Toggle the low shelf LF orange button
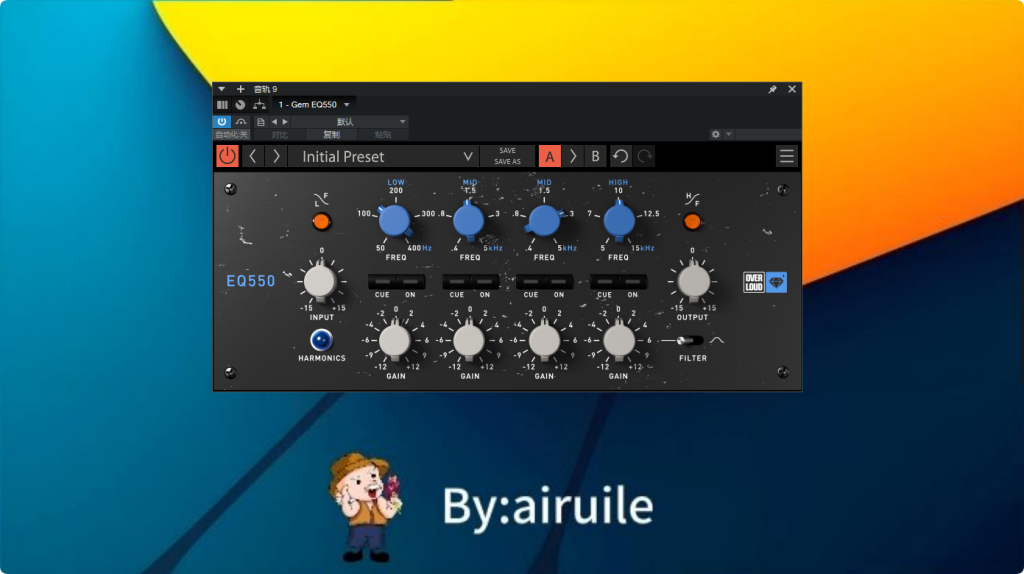This screenshot has height=574, width=1024. [321, 221]
